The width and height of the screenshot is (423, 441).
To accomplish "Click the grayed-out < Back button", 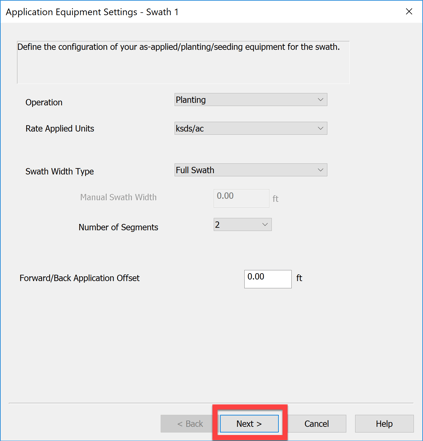I will (x=190, y=424).
